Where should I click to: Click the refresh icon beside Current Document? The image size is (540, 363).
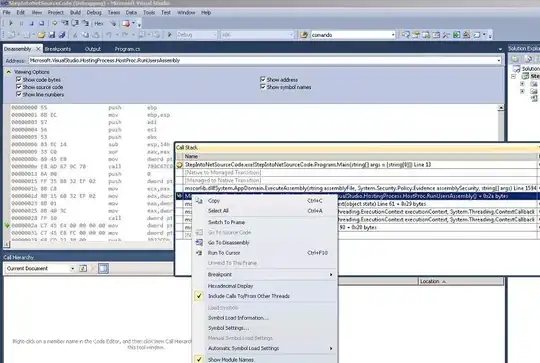pos(83,268)
